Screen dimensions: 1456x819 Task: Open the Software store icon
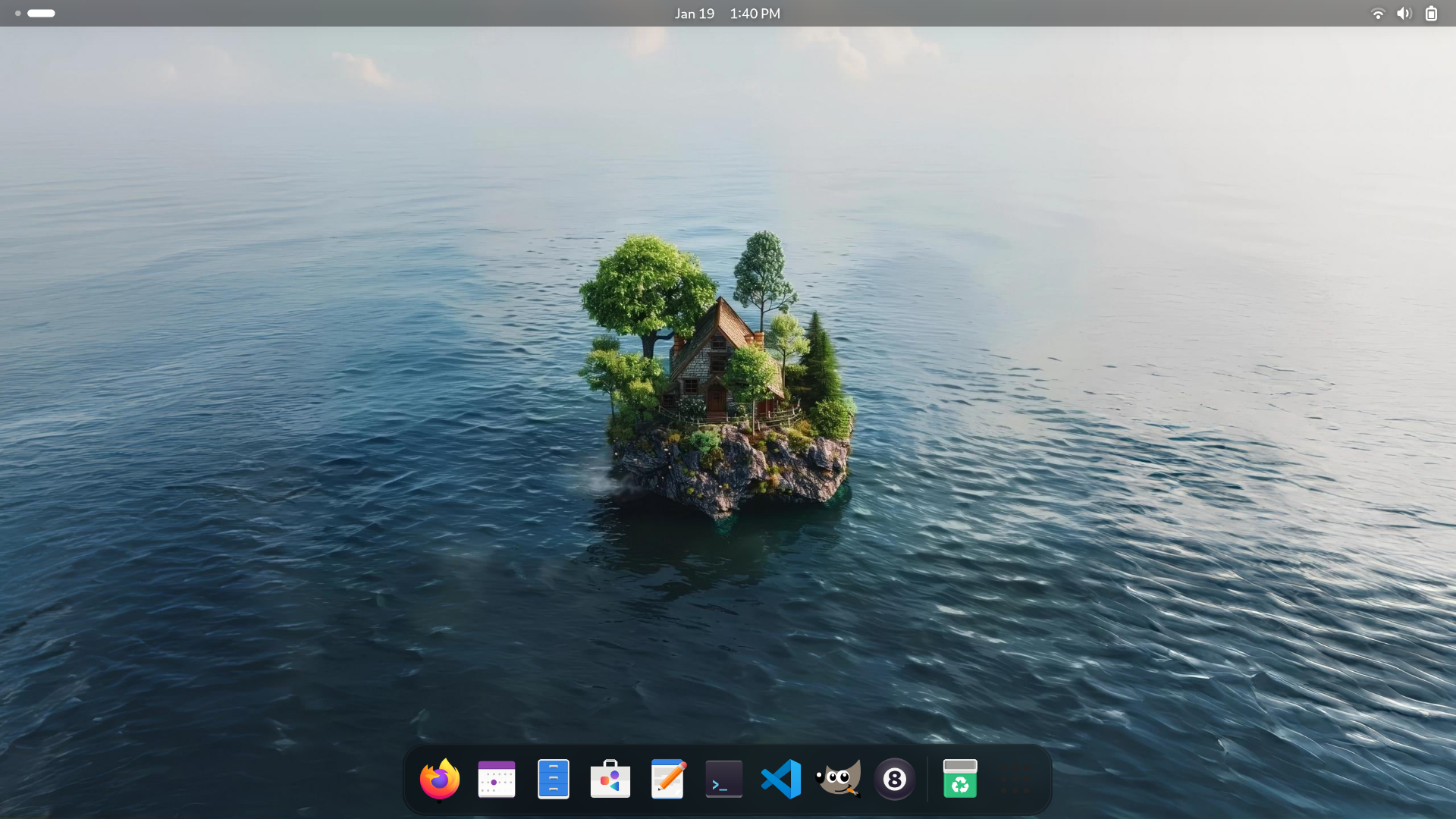(610, 779)
